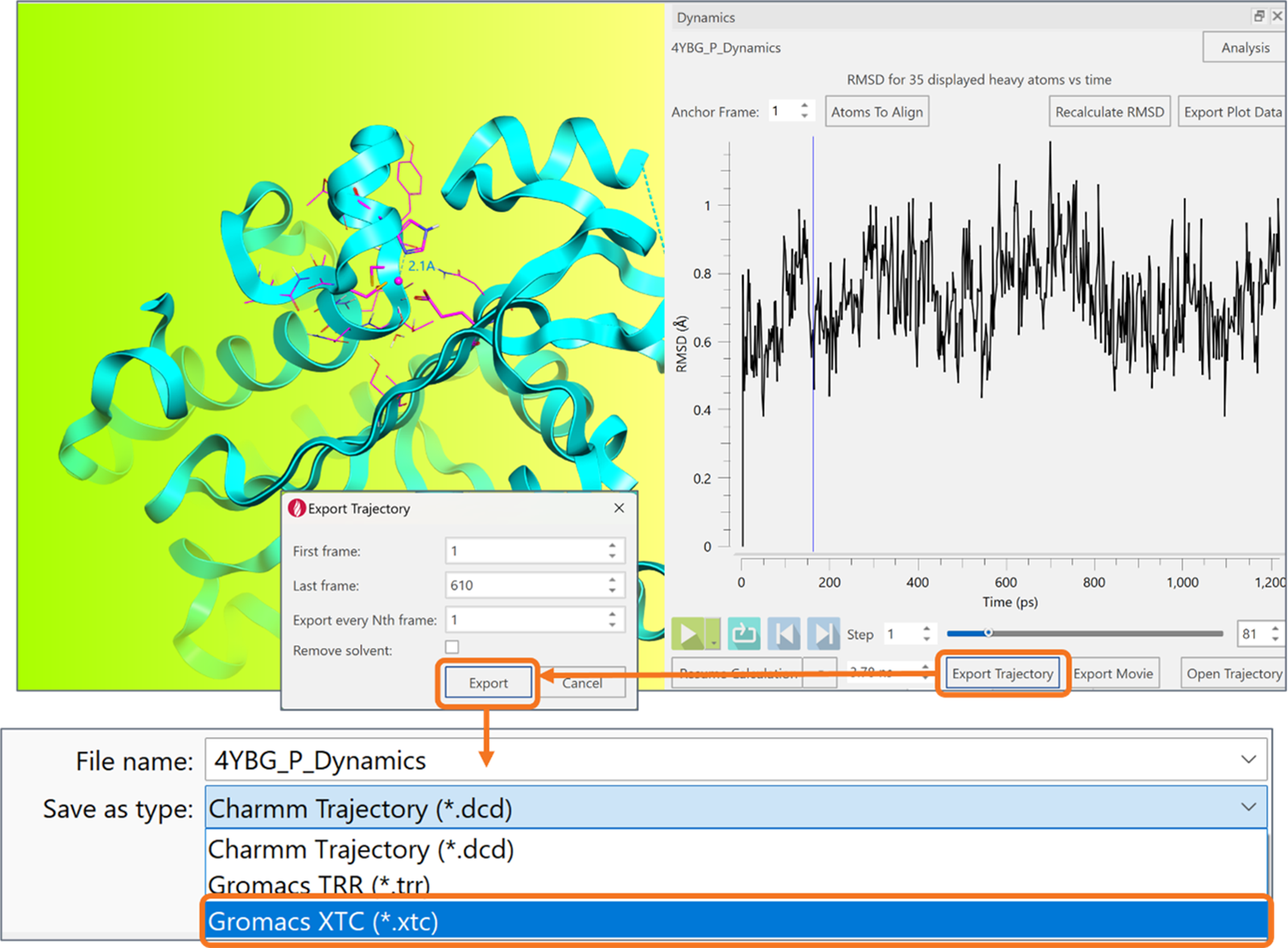Viewport: 1288px width, 948px height.
Task: Click the frame position slider handle
Action: click(x=988, y=633)
